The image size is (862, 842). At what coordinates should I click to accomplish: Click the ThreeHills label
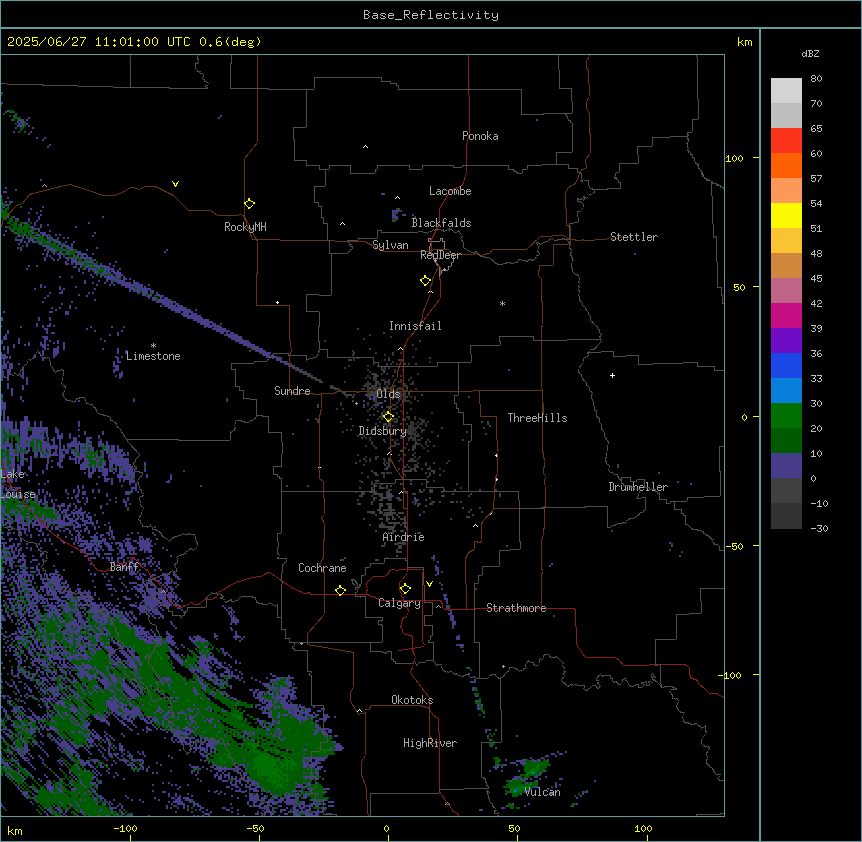point(537,418)
